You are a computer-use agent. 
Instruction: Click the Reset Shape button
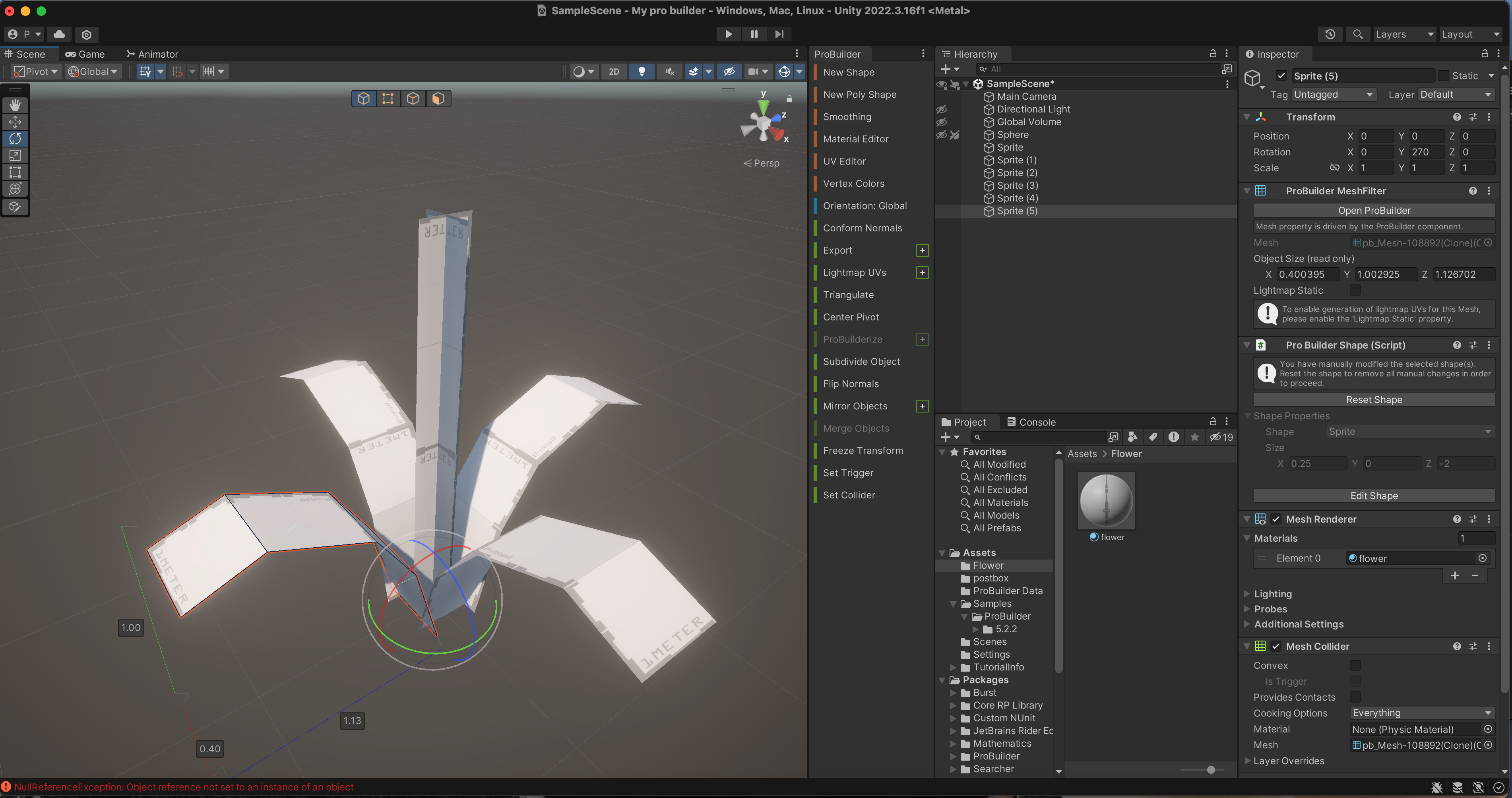[x=1373, y=399]
